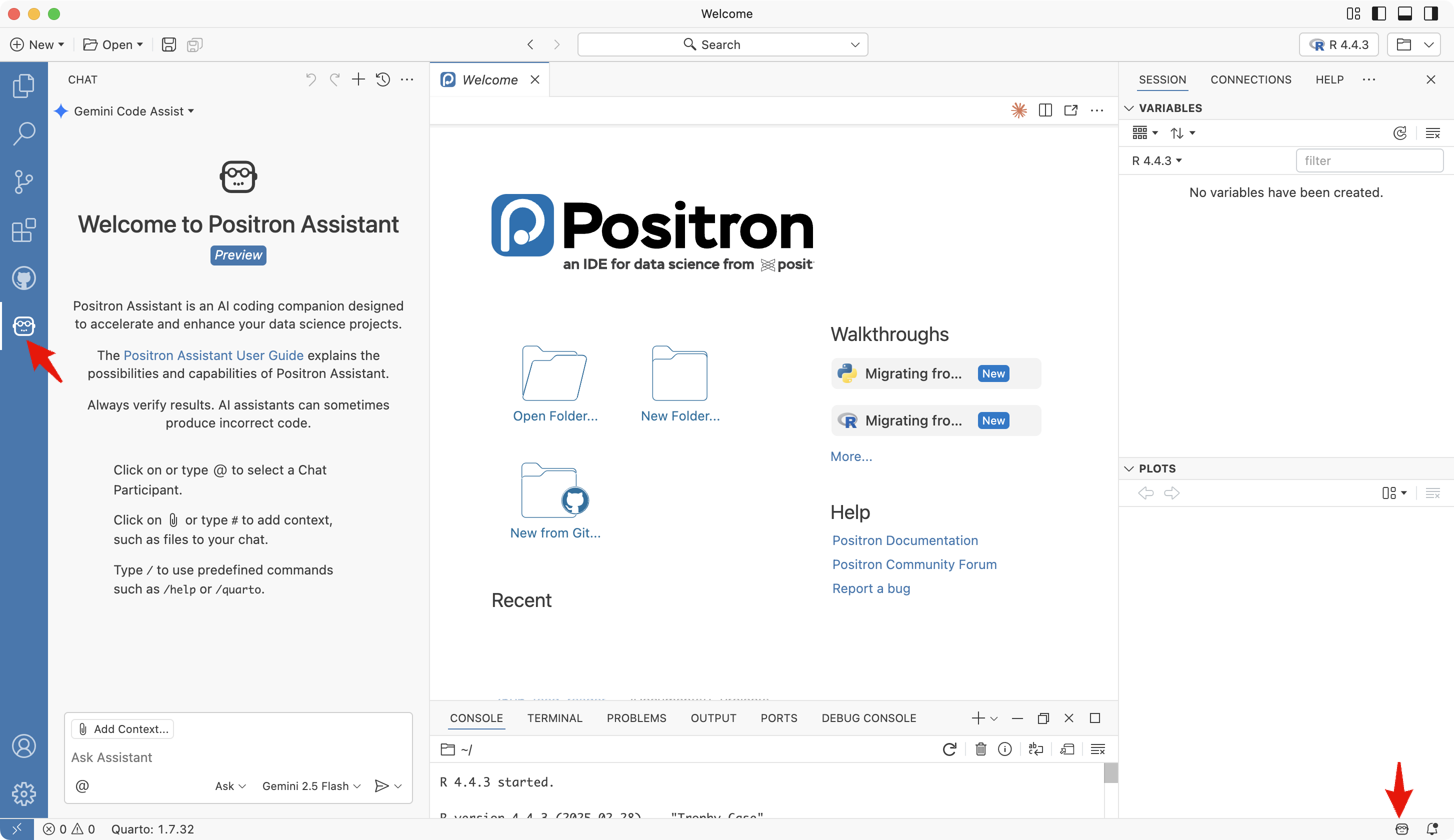
Task: Click the Save file icon
Action: (x=168, y=44)
